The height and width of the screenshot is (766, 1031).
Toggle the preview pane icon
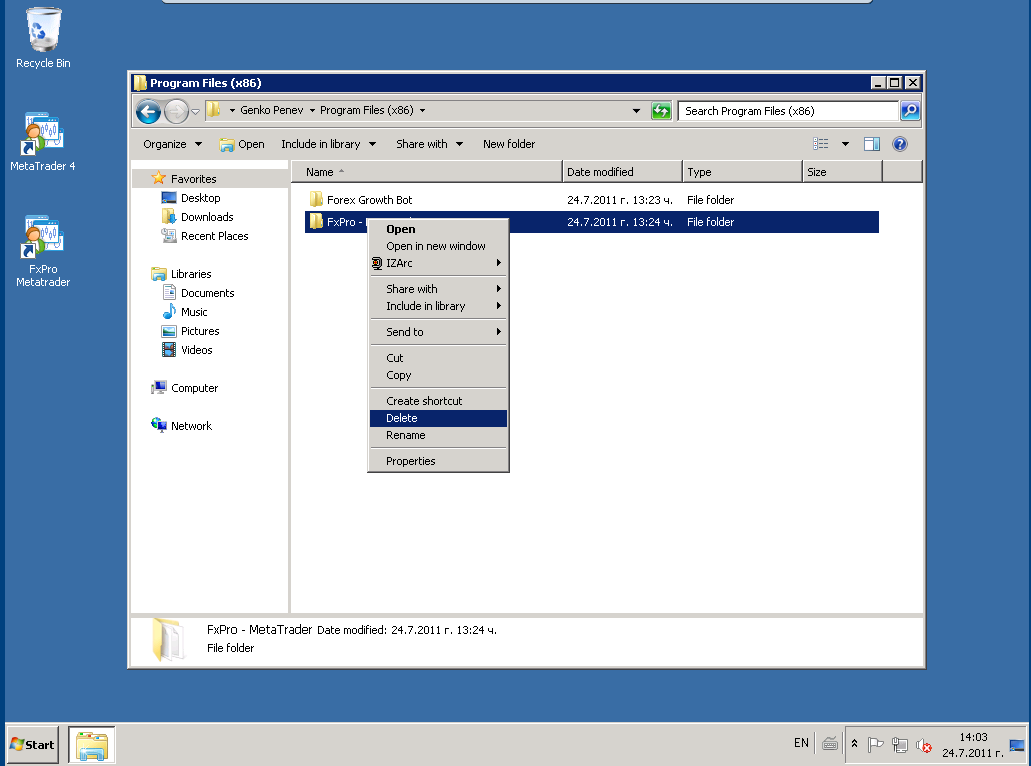(x=872, y=144)
